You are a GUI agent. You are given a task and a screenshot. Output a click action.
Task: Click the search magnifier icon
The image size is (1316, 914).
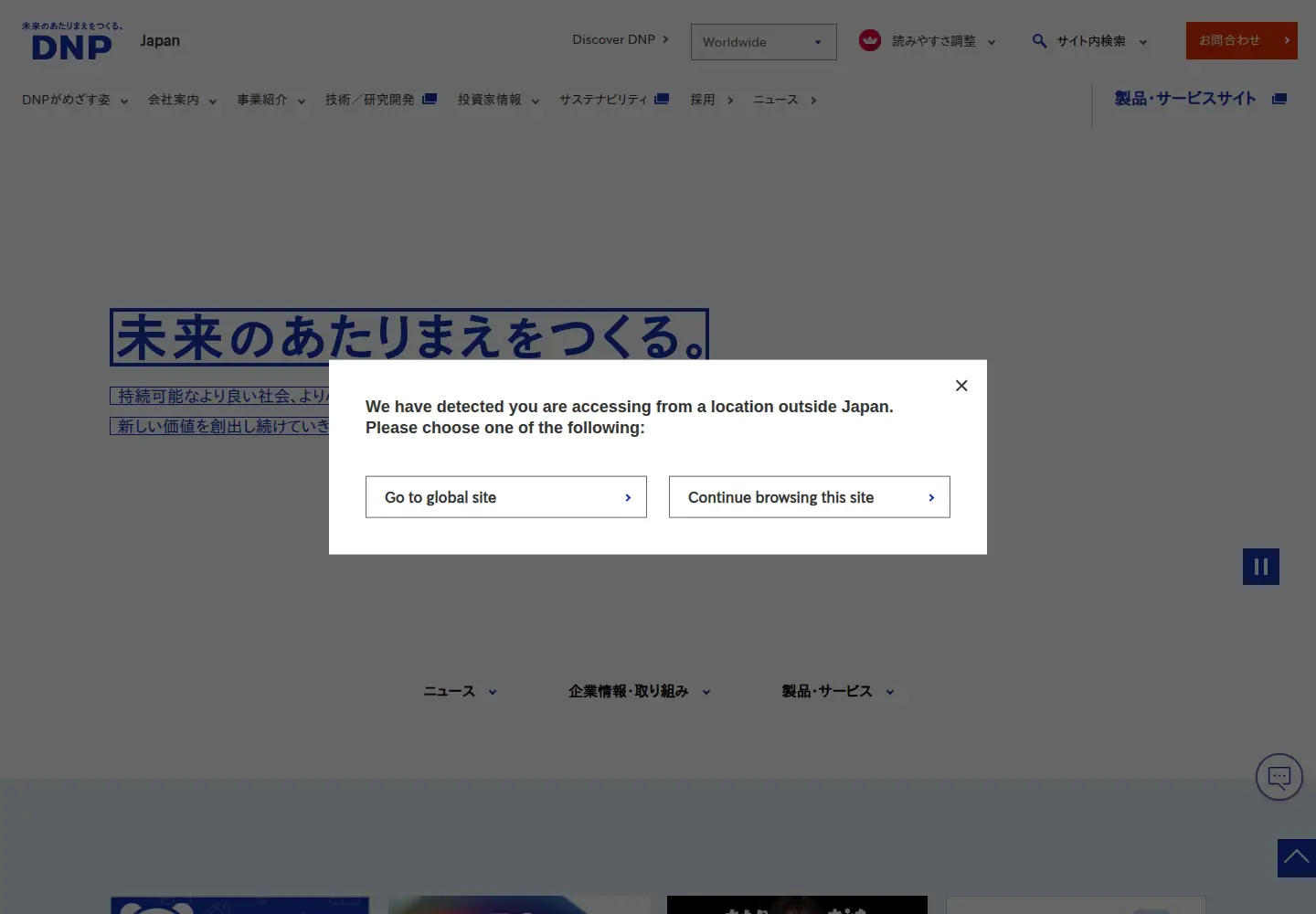[x=1039, y=41]
